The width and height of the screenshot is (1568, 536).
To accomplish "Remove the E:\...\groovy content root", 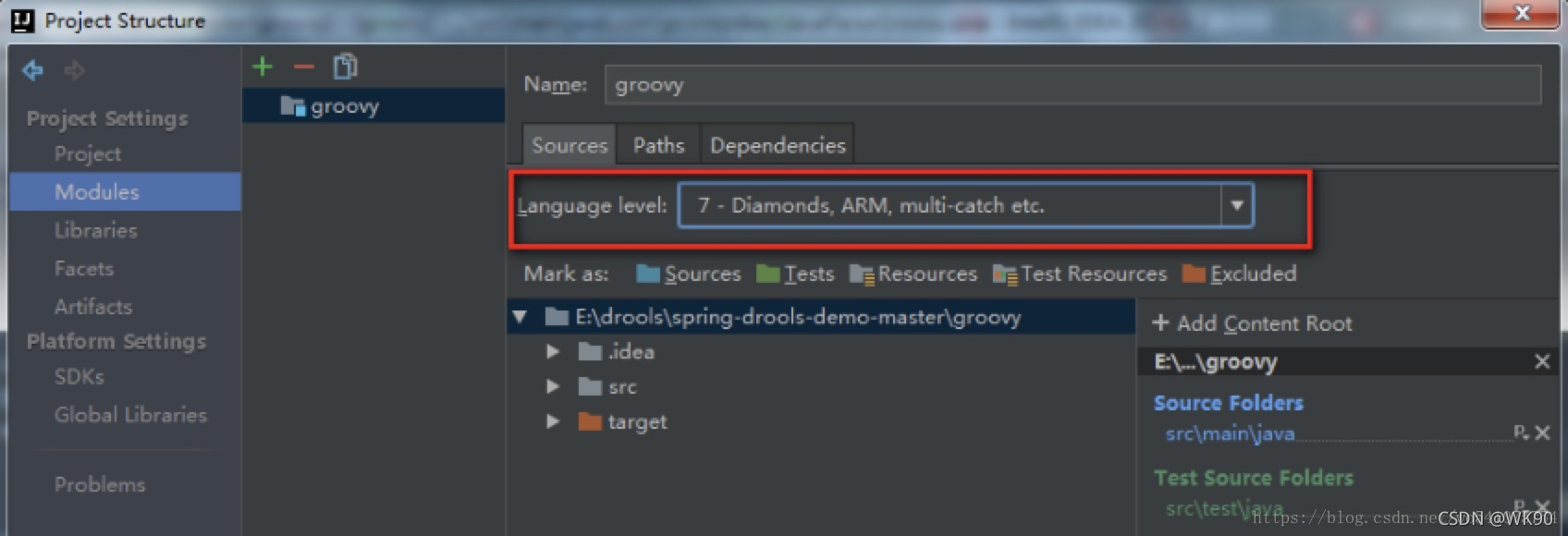I will (x=1542, y=362).
